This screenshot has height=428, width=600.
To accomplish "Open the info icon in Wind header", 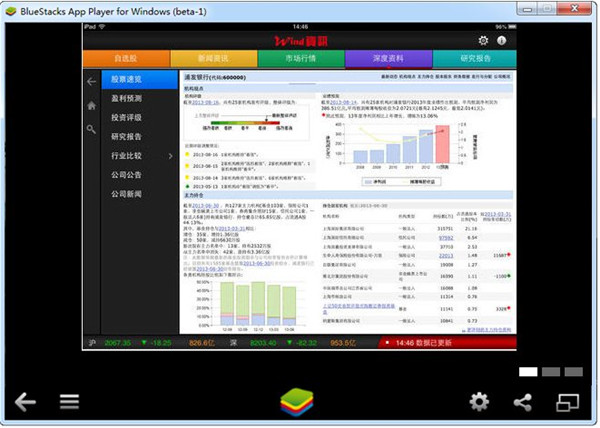I will click(x=502, y=40).
